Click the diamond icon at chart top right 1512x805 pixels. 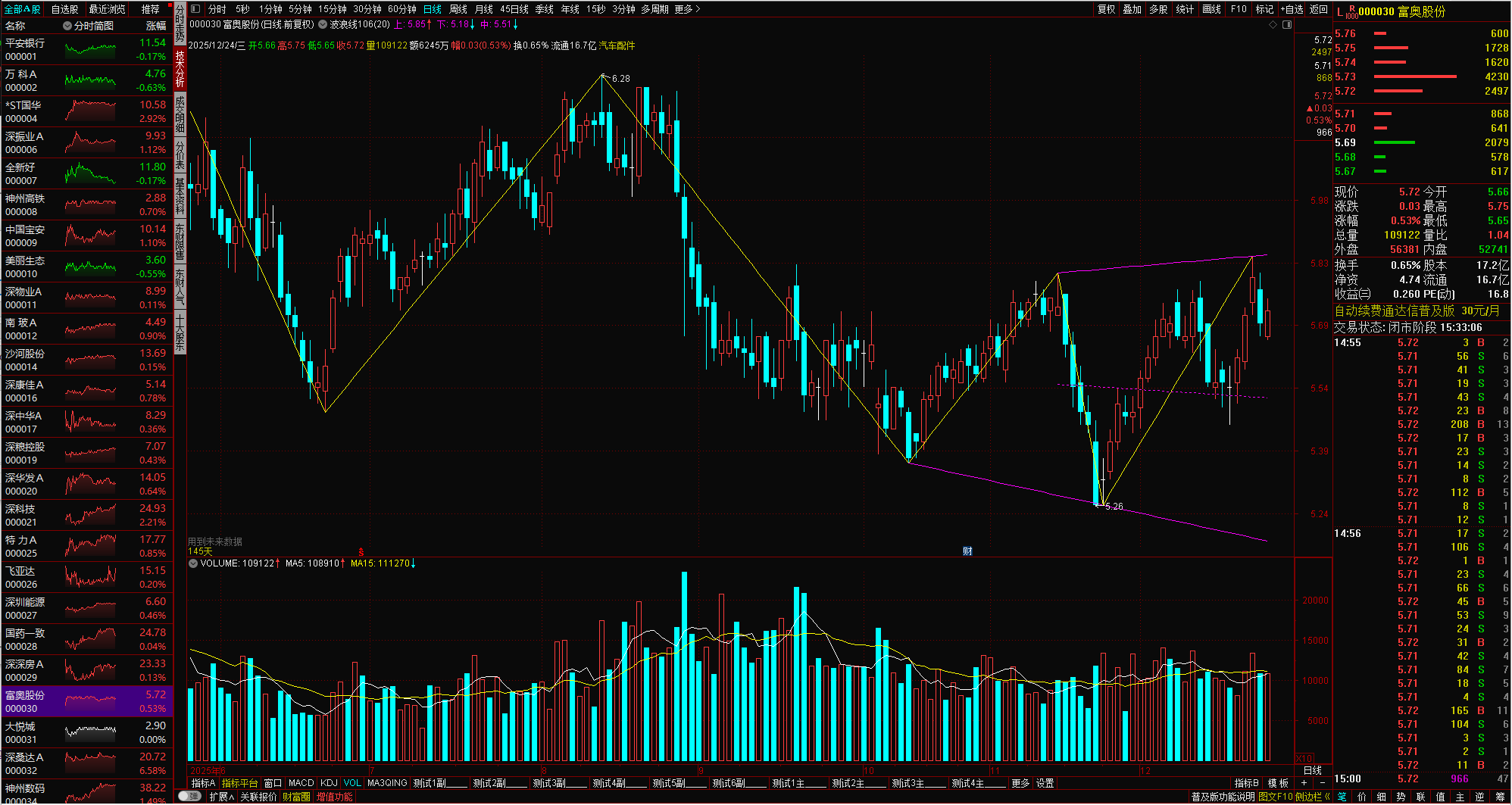1273,24
